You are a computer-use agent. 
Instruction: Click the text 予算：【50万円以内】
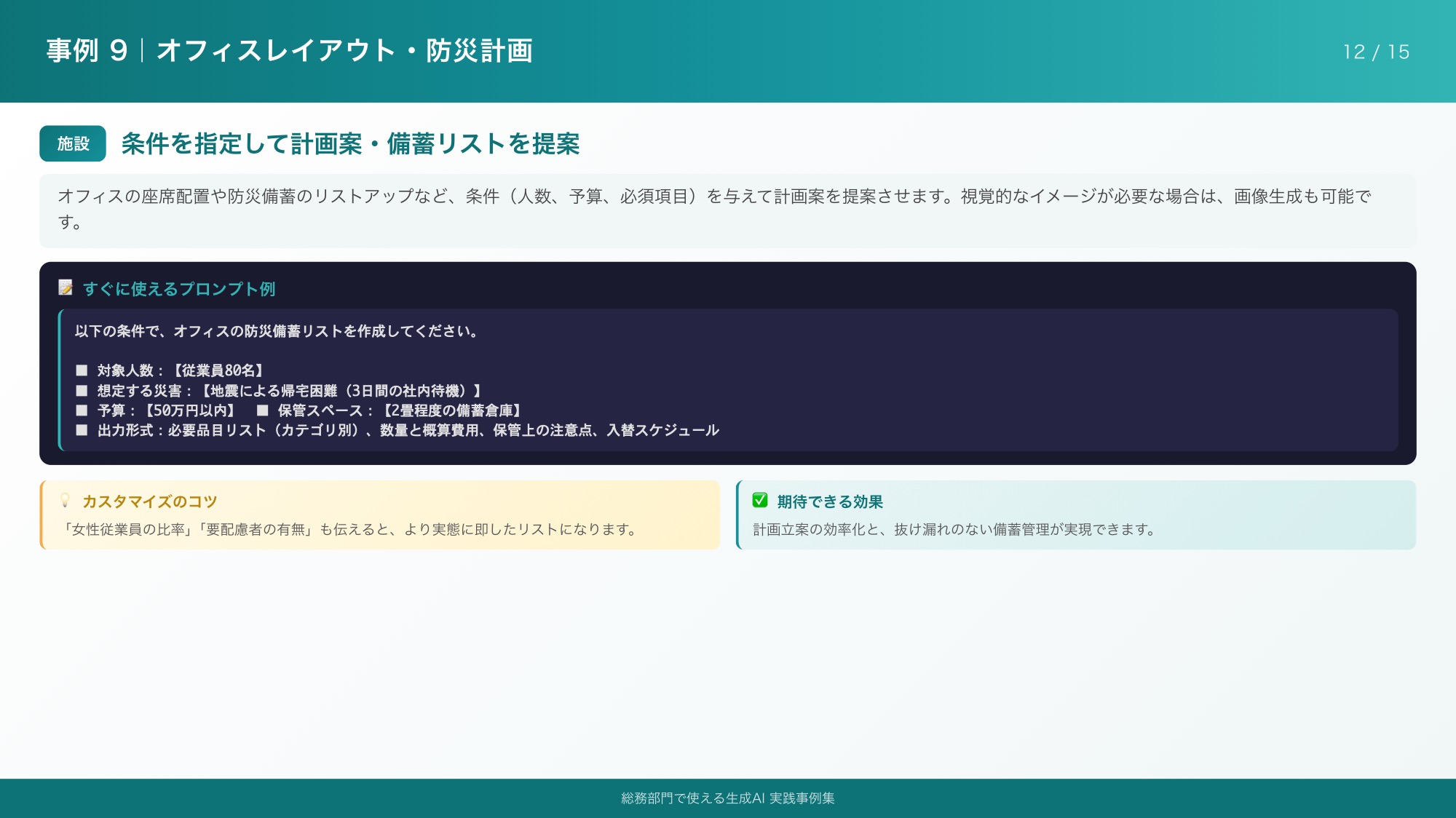[166, 410]
